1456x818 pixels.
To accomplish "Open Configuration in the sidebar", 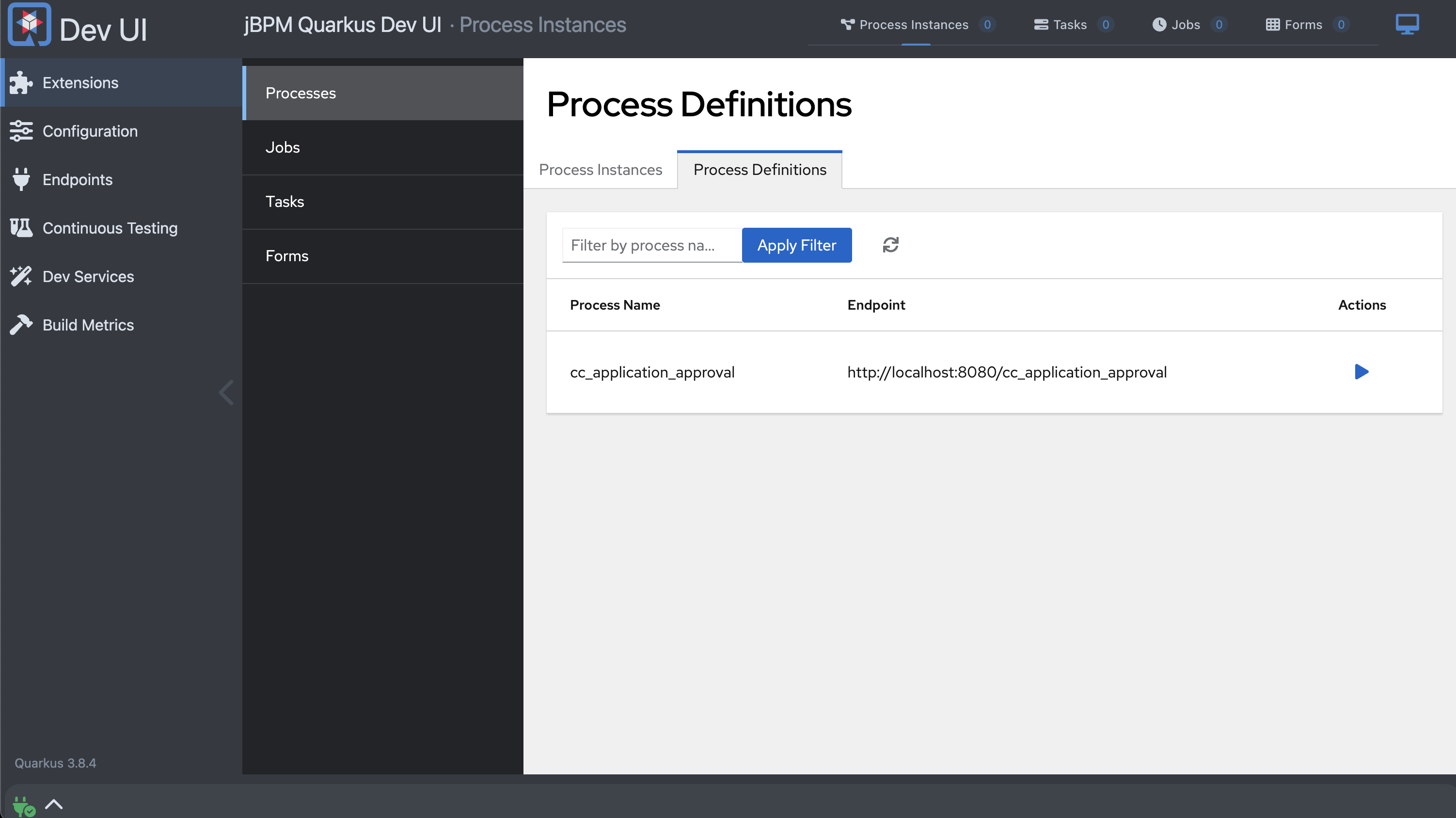I will [x=121, y=131].
